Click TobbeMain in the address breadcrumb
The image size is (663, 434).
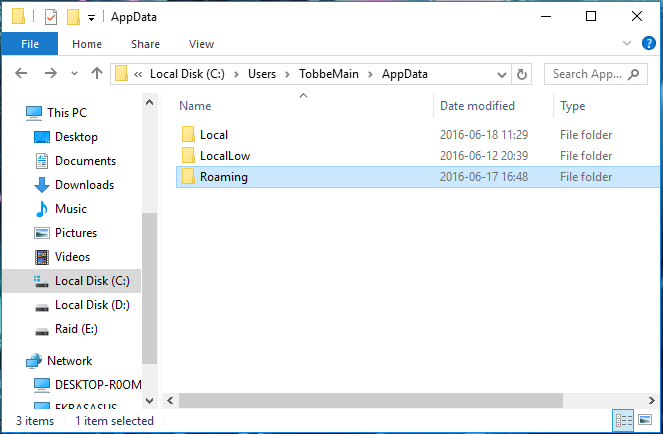click(329, 74)
